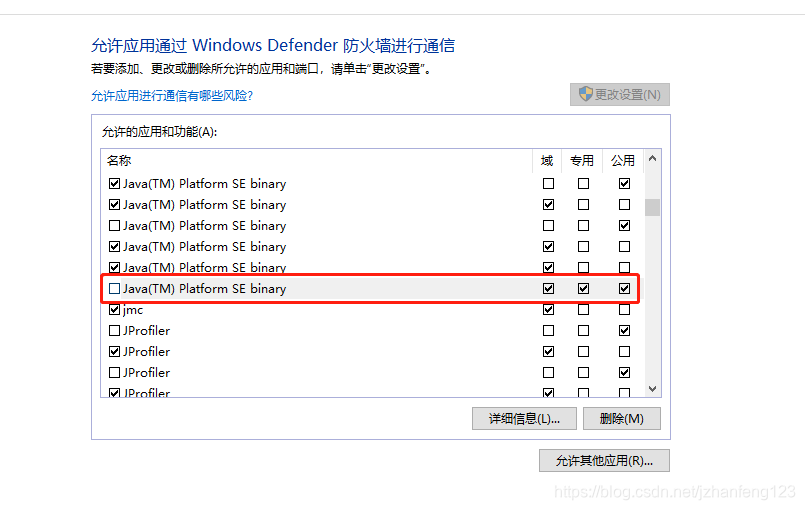Toggle the jmc name checkbox
805x510 pixels.
[114, 310]
